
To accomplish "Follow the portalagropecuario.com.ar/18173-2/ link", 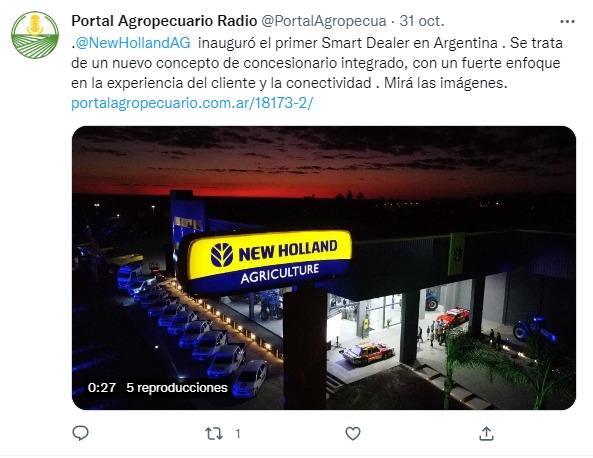I will tap(192, 103).
